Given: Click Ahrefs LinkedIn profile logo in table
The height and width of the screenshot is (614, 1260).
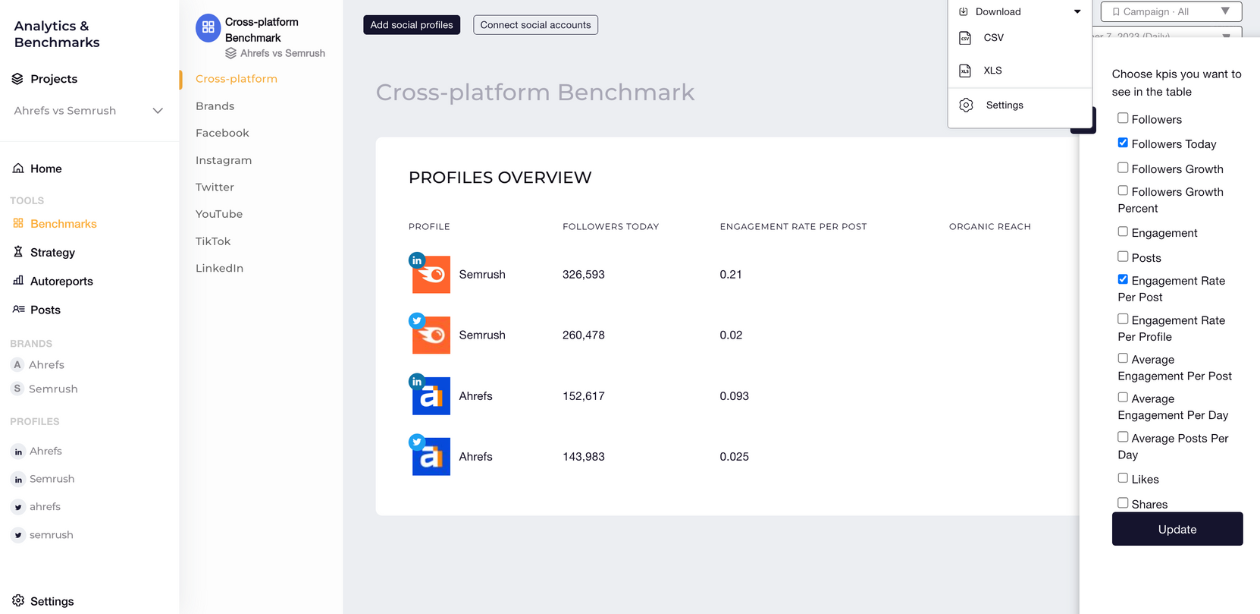Looking at the screenshot, I should point(431,396).
